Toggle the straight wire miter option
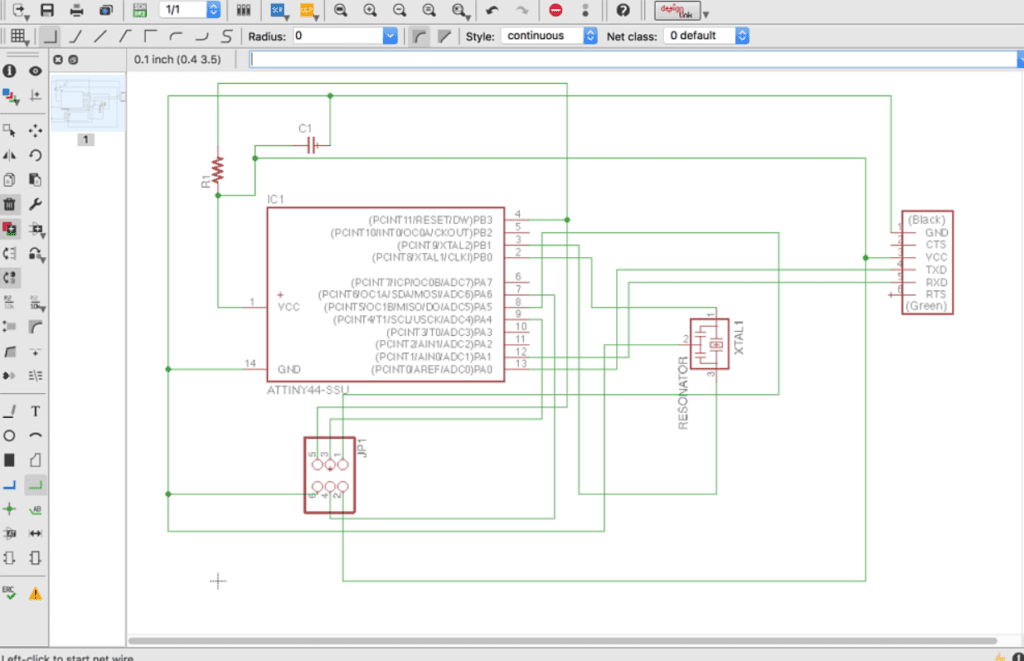1024x661 pixels. click(442, 36)
